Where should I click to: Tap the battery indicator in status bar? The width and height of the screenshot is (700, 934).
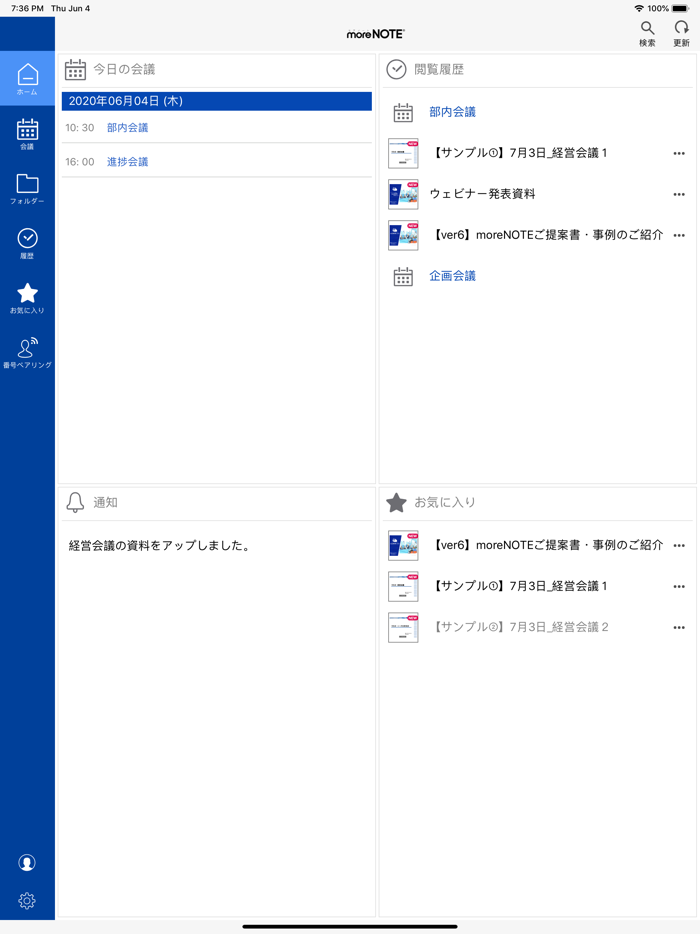680,8
